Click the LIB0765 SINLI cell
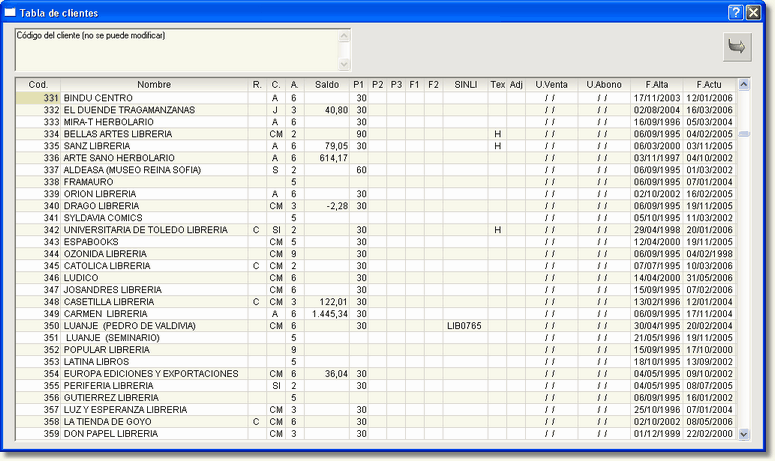Screen dimensions: 775x461 tap(464, 326)
